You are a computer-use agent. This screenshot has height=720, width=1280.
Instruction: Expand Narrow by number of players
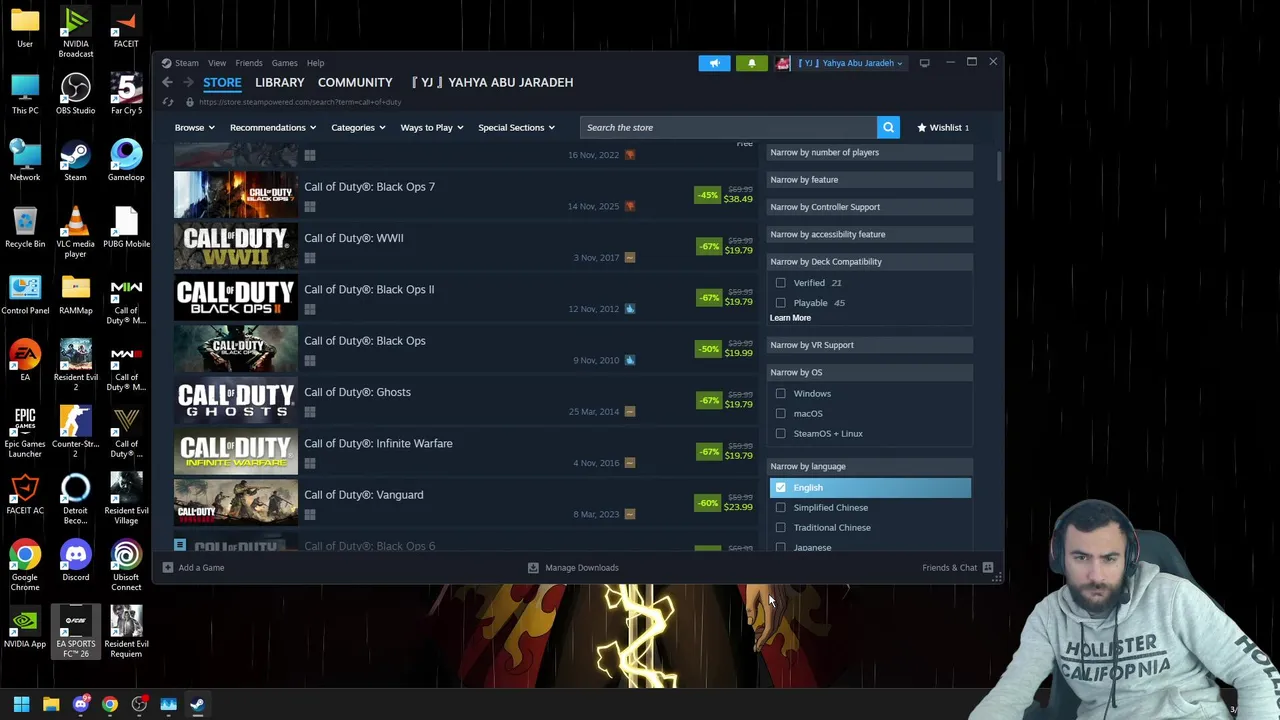pyautogui.click(x=870, y=152)
